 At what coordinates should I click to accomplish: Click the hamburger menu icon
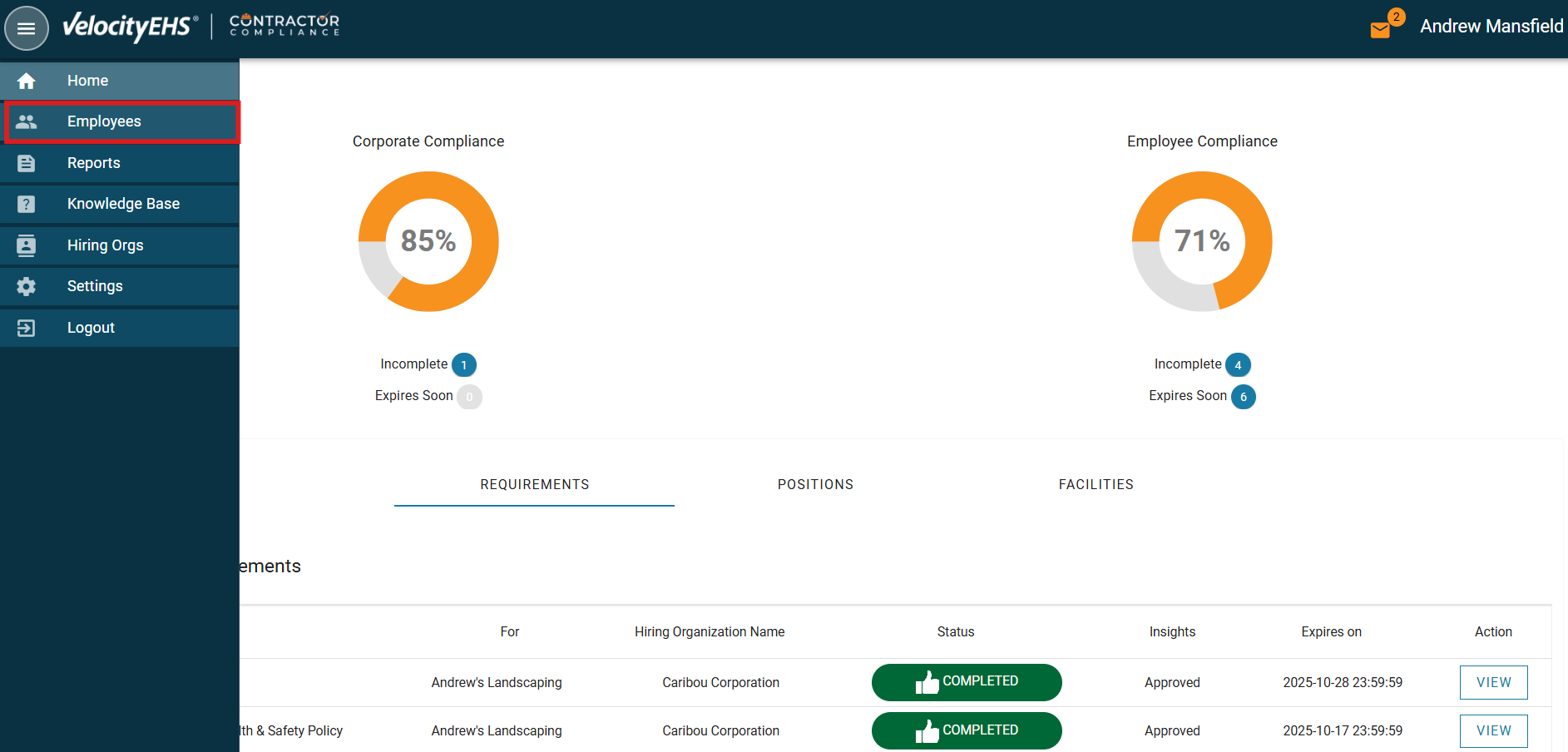click(27, 28)
